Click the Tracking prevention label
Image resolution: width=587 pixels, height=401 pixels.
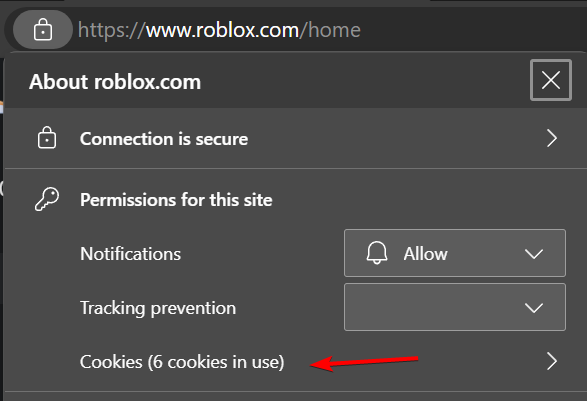[158, 308]
